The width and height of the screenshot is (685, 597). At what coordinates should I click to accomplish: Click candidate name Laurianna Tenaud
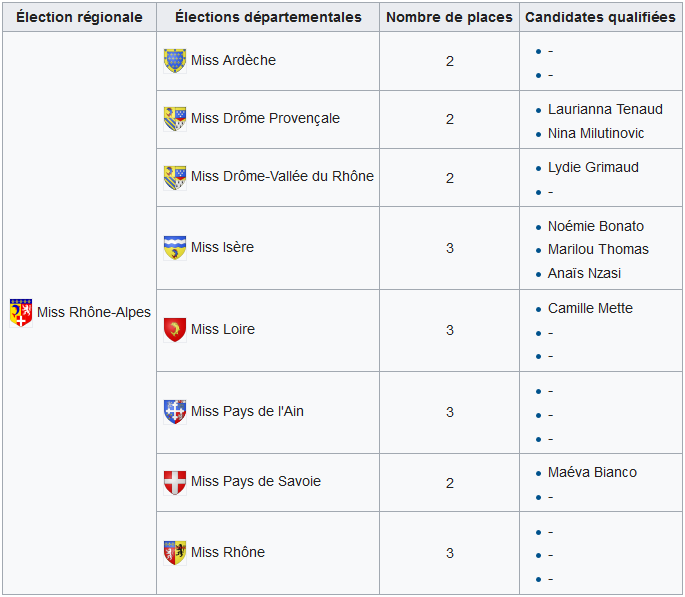pyautogui.click(x=605, y=109)
